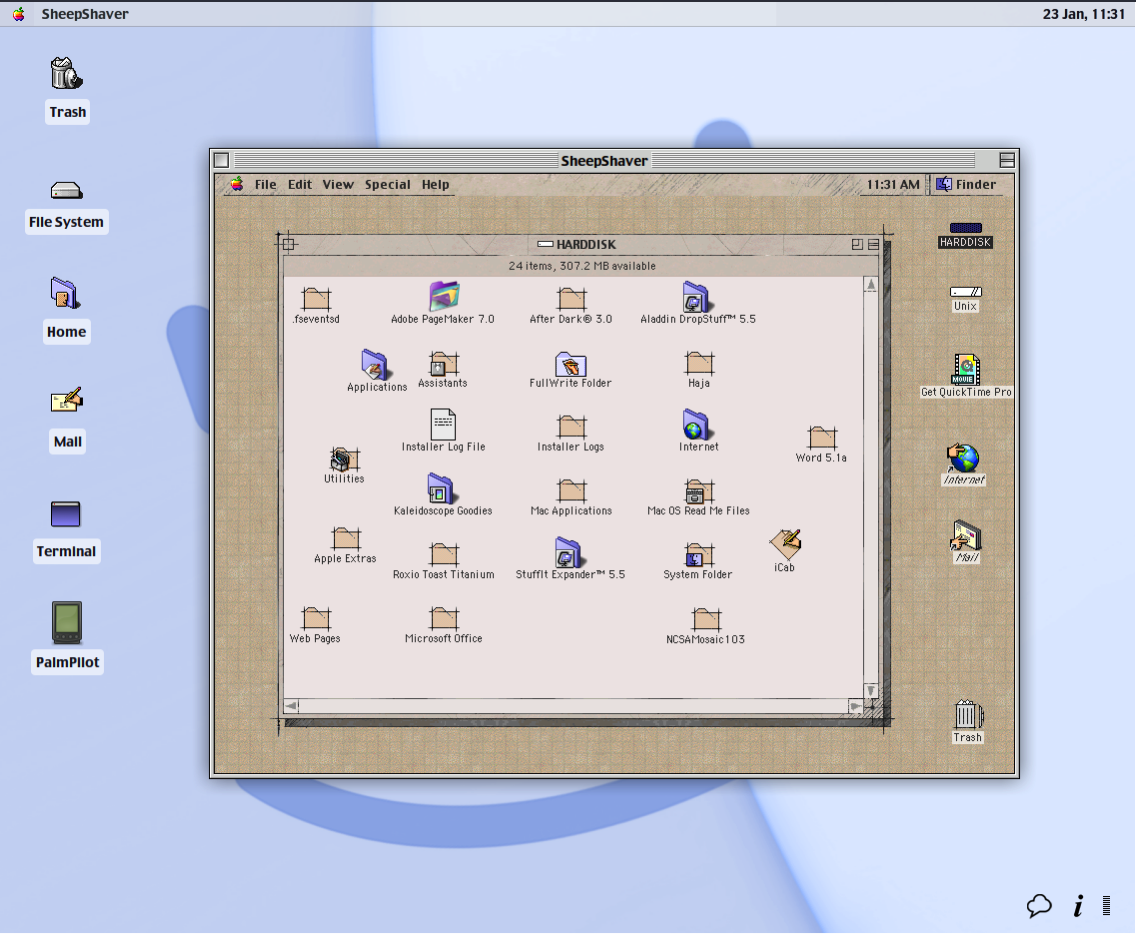The width and height of the screenshot is (1136, 936).
Task: Click the HARDDISK window close box
Action: tap(288, 244)
